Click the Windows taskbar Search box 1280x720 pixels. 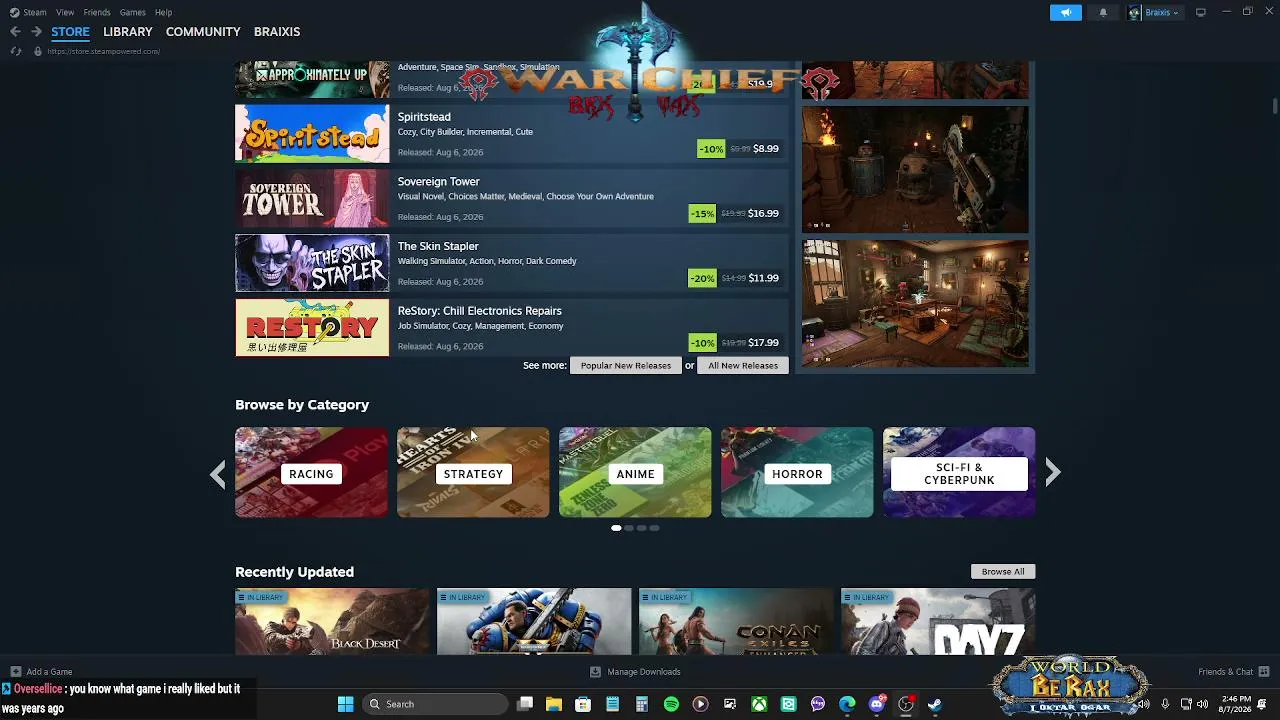[435, 704]
